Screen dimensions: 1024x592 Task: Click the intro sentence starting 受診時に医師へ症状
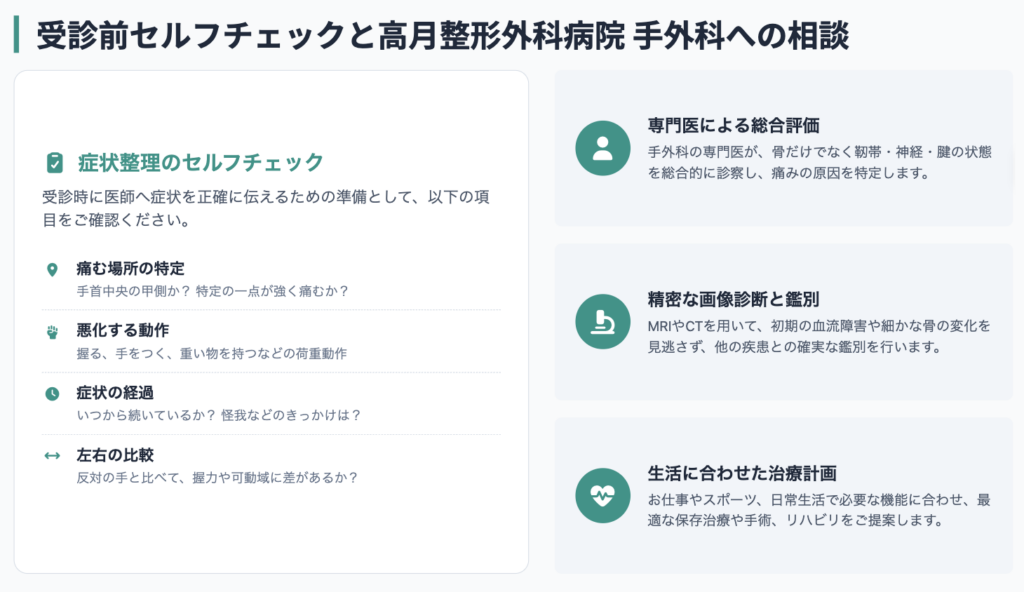click(x=266, y=208)
